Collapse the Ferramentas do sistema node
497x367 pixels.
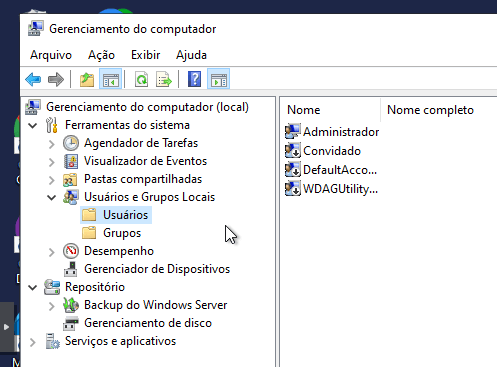pyautogui.click(x=33, y=125)
